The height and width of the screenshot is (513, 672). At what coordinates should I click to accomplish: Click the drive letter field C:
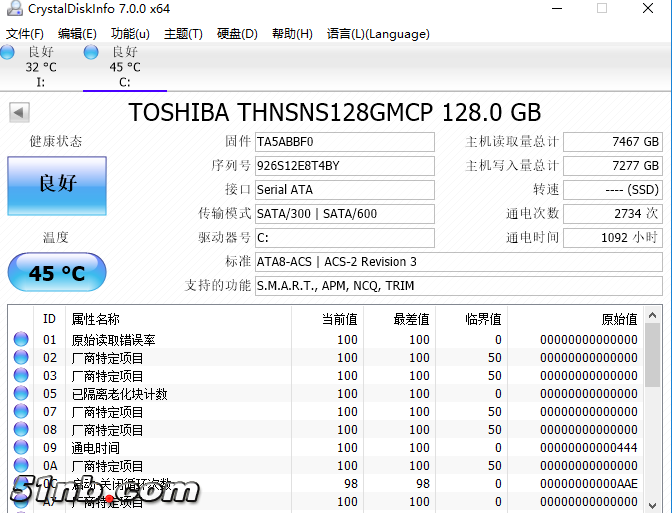coord(345,238)
